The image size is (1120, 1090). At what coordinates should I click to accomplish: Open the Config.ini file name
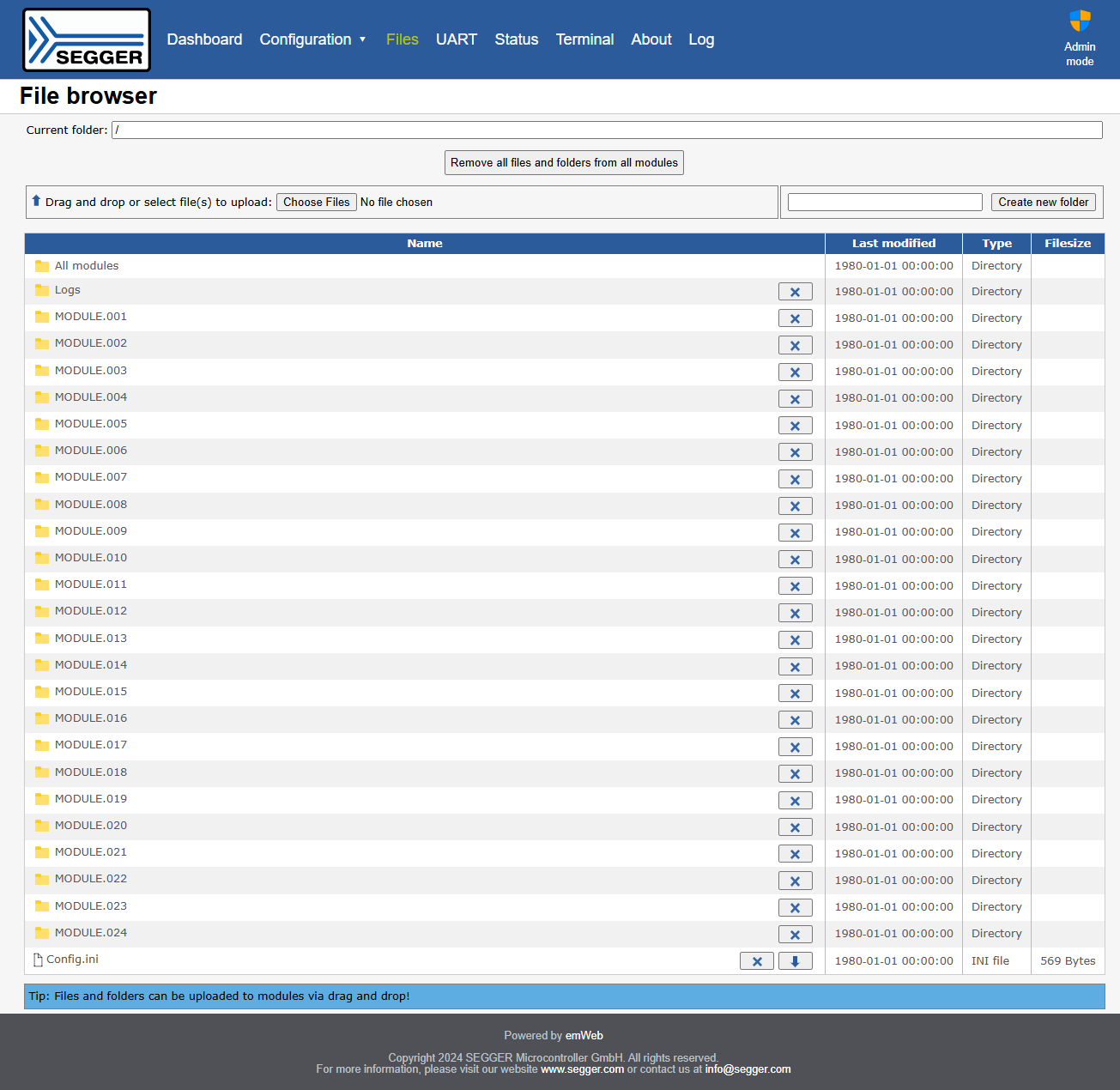[x=72, y=960]
